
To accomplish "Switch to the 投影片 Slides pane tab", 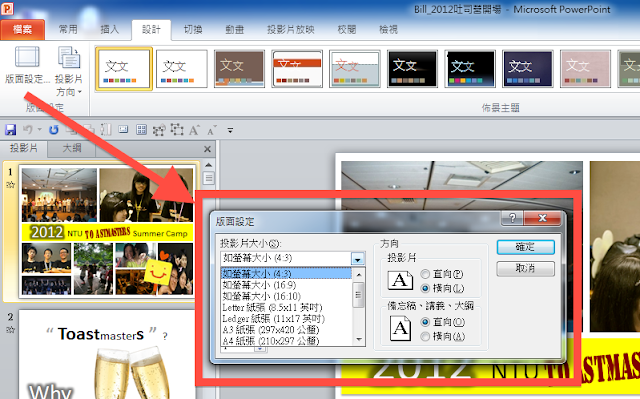I will (x=23, y=149).
